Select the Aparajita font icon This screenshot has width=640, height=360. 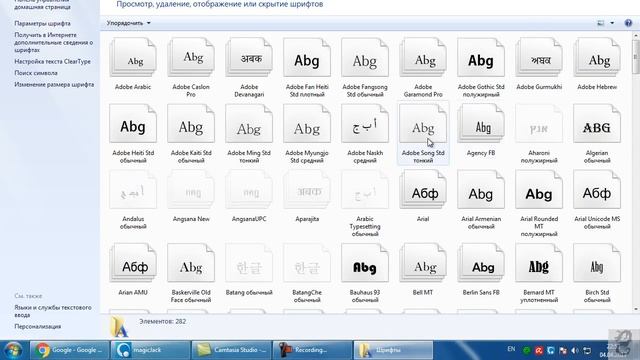click(307, 190)
